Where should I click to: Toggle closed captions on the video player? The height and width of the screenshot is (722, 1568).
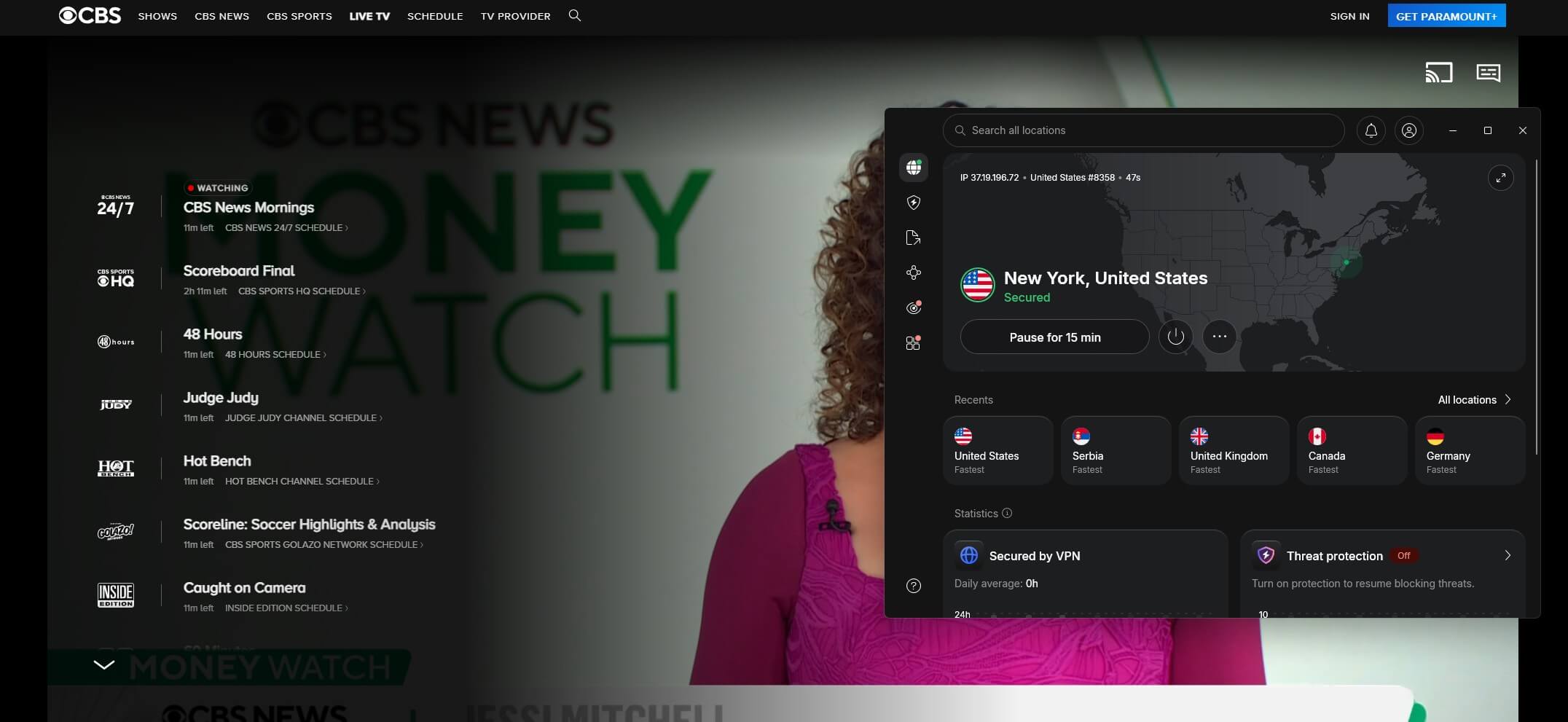click(1488, 72)
